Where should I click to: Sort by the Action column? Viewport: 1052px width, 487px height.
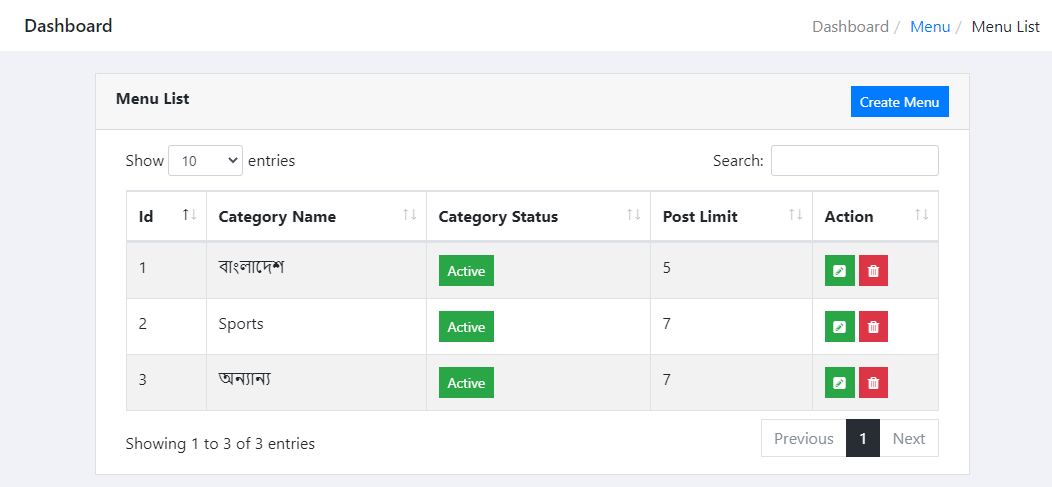[x=875, y=216]
